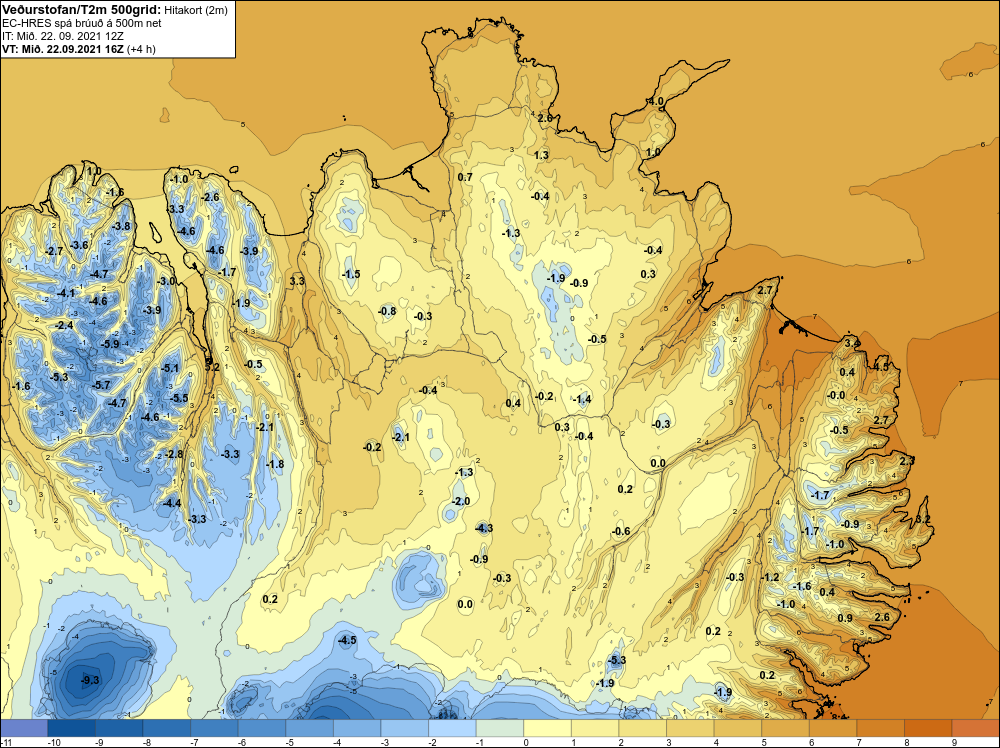The height and width of the screenshot is (748, 1000).
Task: Click the -4.1 temperature value
Action: (x=66, y=293)
